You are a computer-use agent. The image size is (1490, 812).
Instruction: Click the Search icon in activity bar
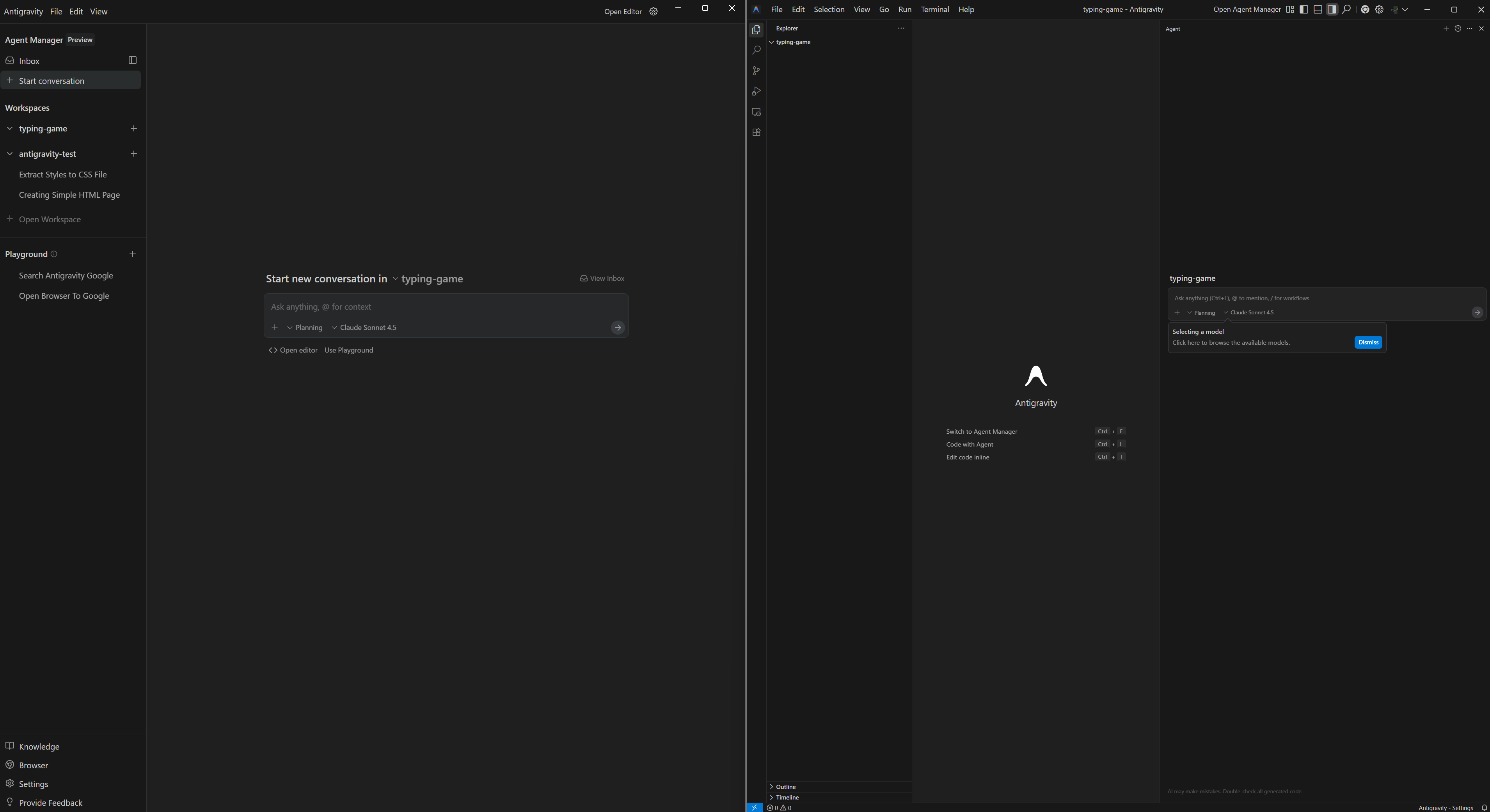(756, 50)
